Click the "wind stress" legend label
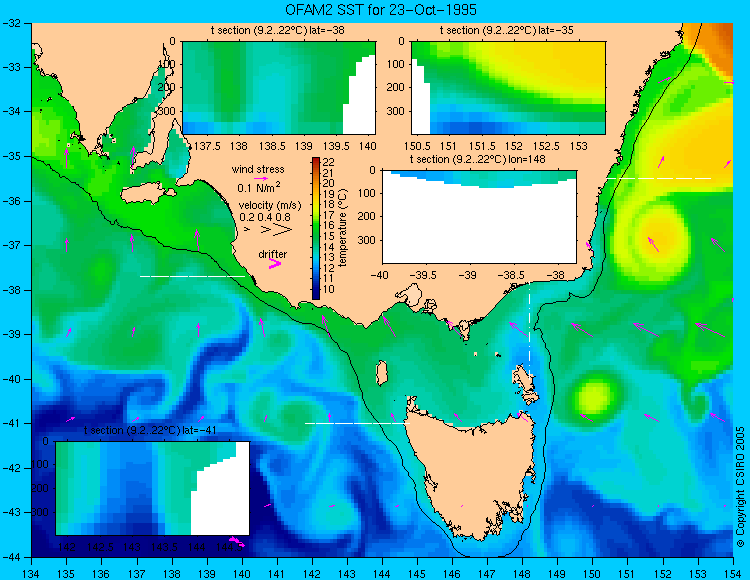Screen dimensions: 750x580 pyautogui.click(x=258, y=169)
